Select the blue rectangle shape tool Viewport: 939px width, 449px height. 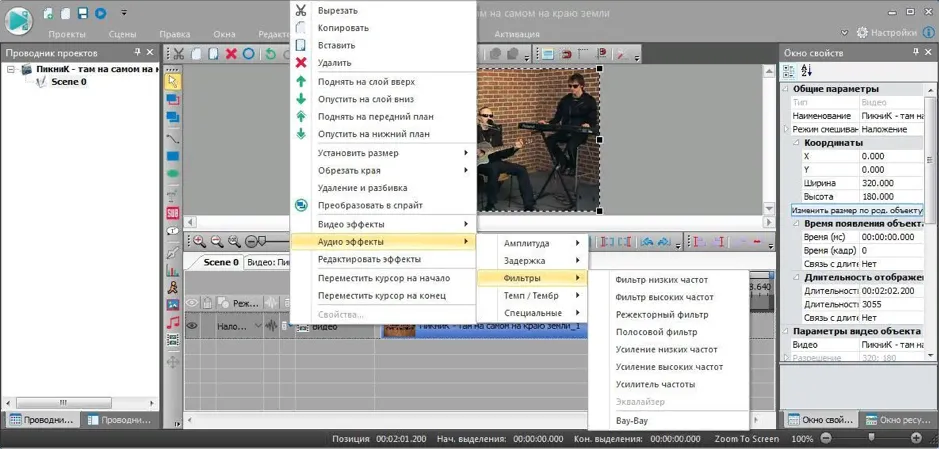[172, 156]
